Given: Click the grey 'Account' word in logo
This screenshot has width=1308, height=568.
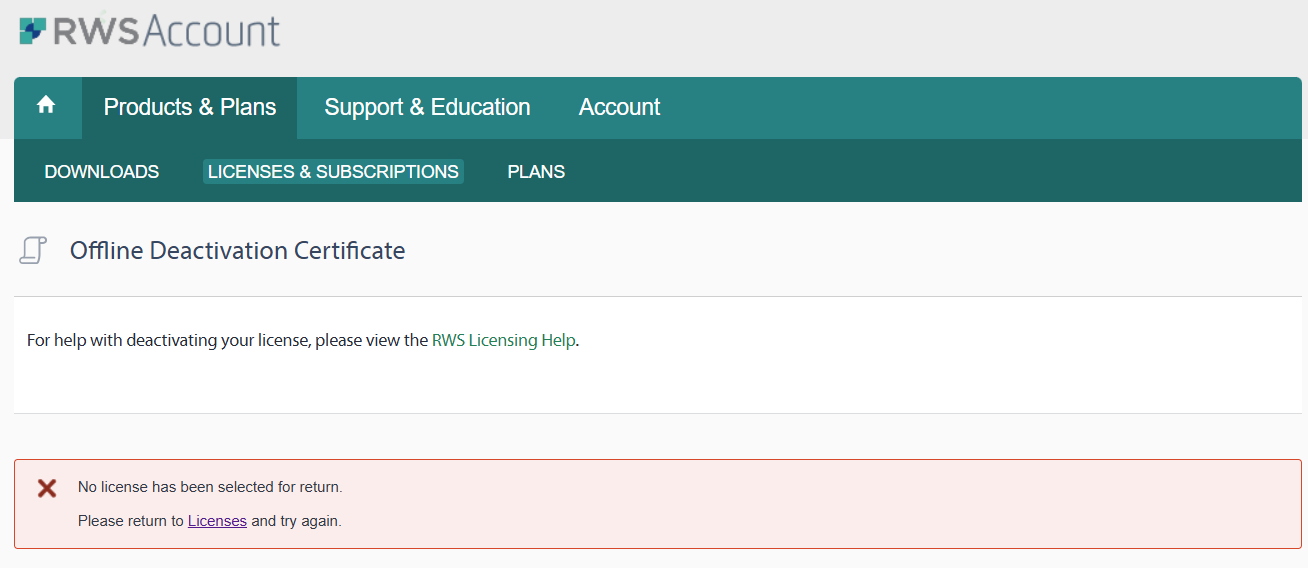Looking at the screenshot, I should pos(211,31).
